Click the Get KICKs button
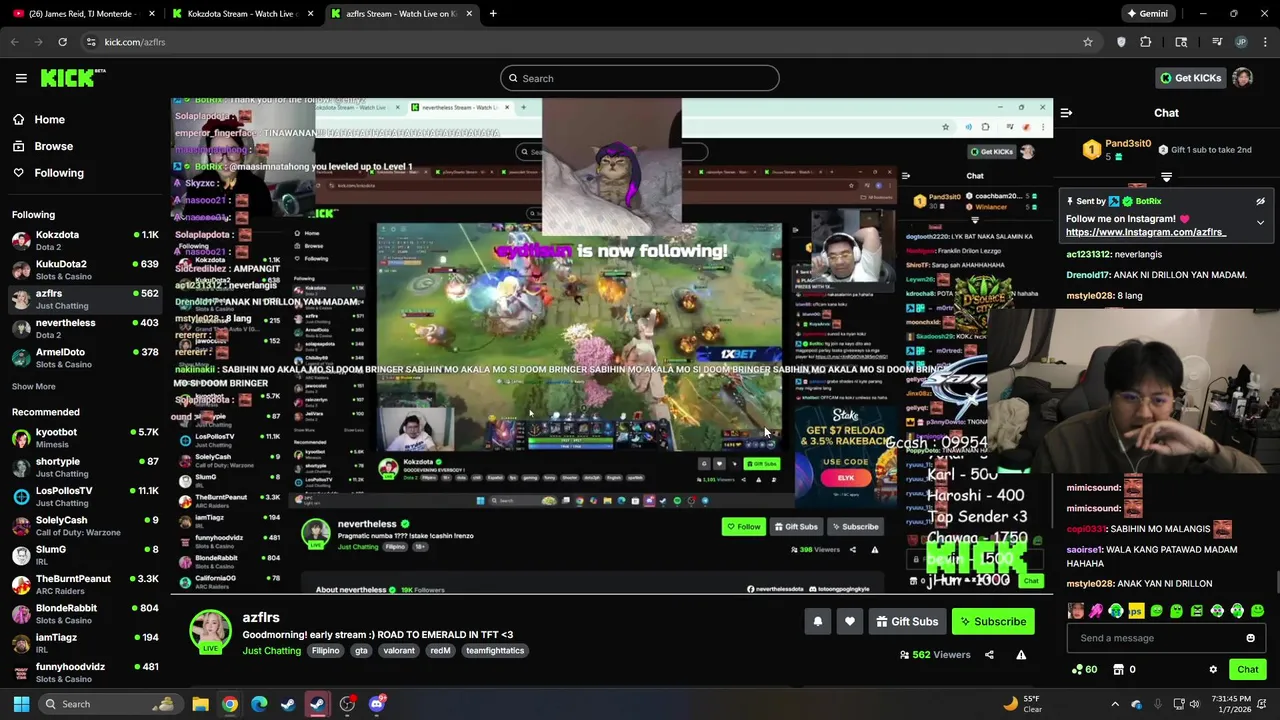1280x720 pixels. pyautogui.click(x=1190, y=78)
